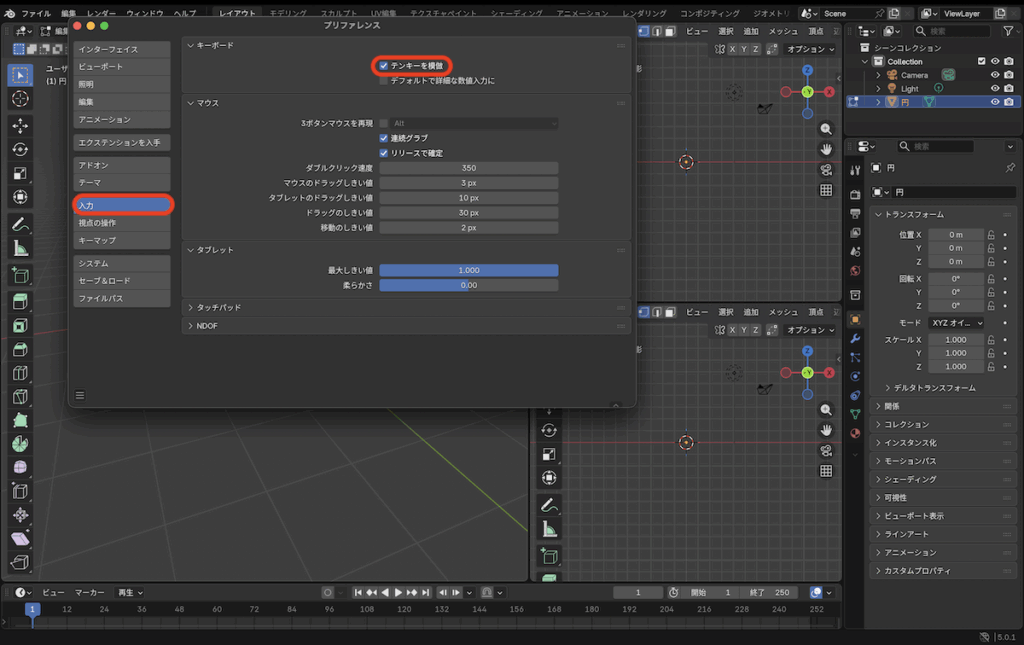1024x645 pixels.
Task: Hide the Camera object using its eye icon
Action: (995, 75)
